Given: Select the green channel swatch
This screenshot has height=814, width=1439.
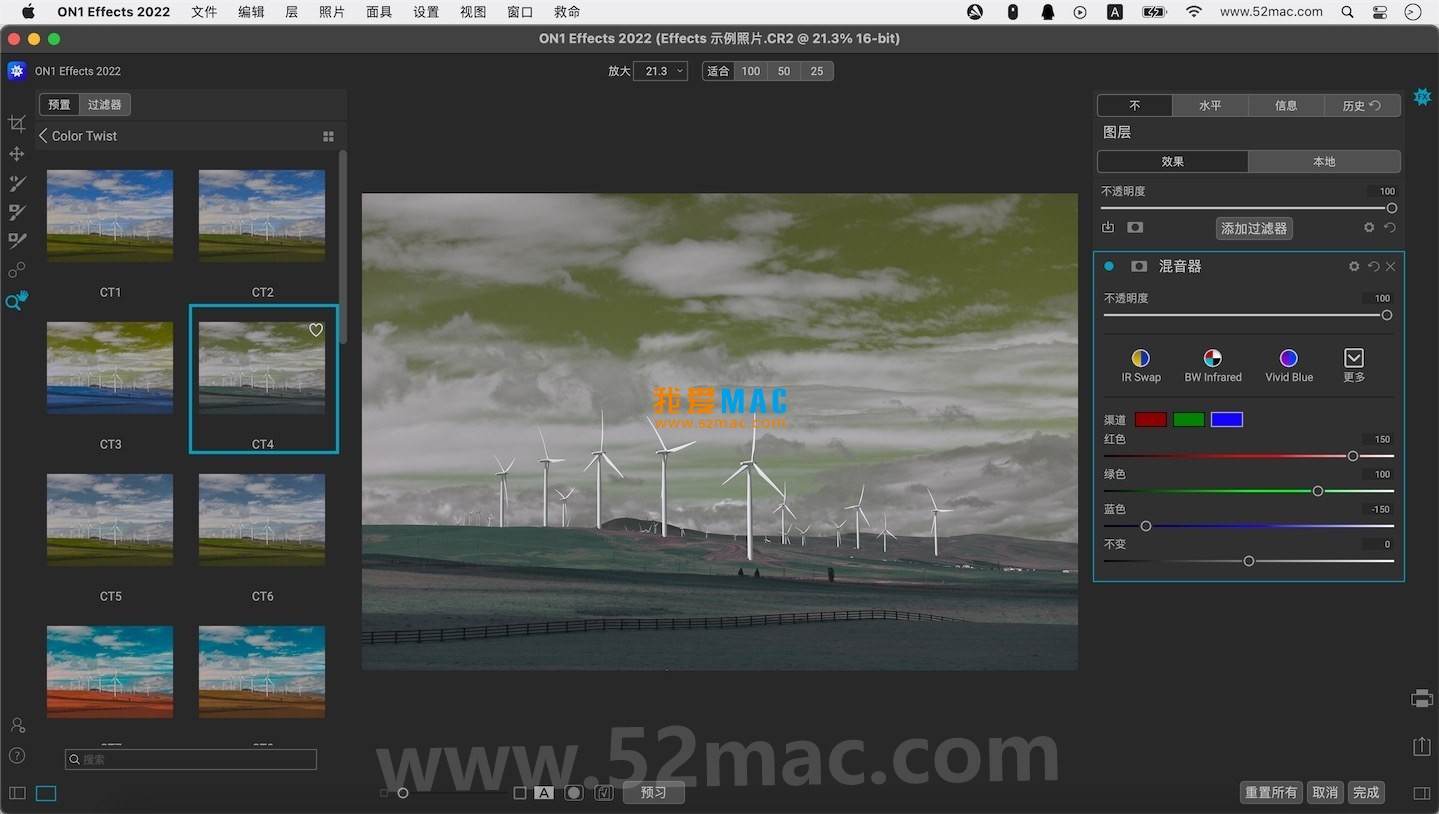Looking at the screenshot, I should pyautogui.click(x=1189, y=419).
